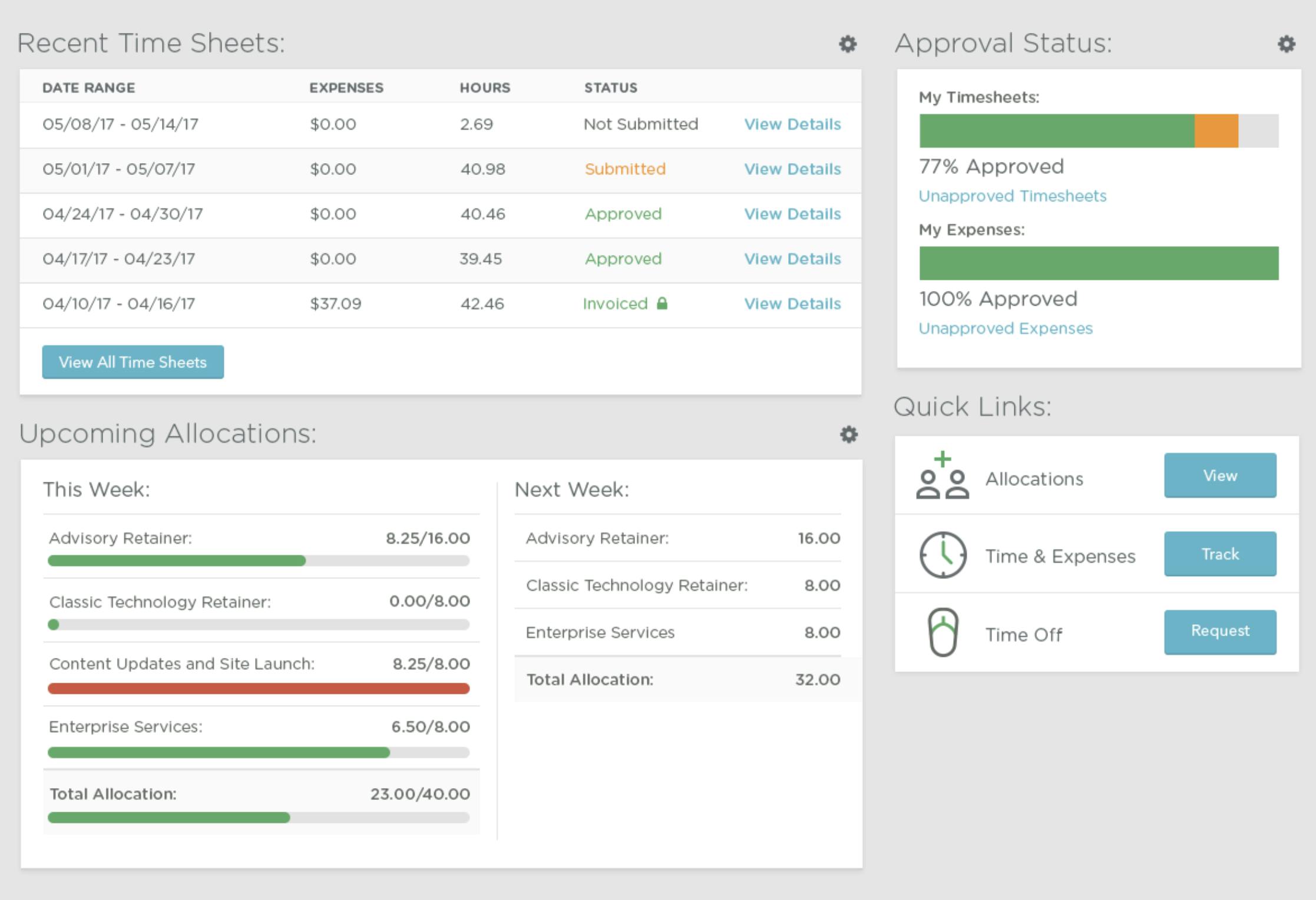1316x900 pixels.
Task: View details for 05/01/17 - 05/07/17 timesheet
Action: (792, 169)
